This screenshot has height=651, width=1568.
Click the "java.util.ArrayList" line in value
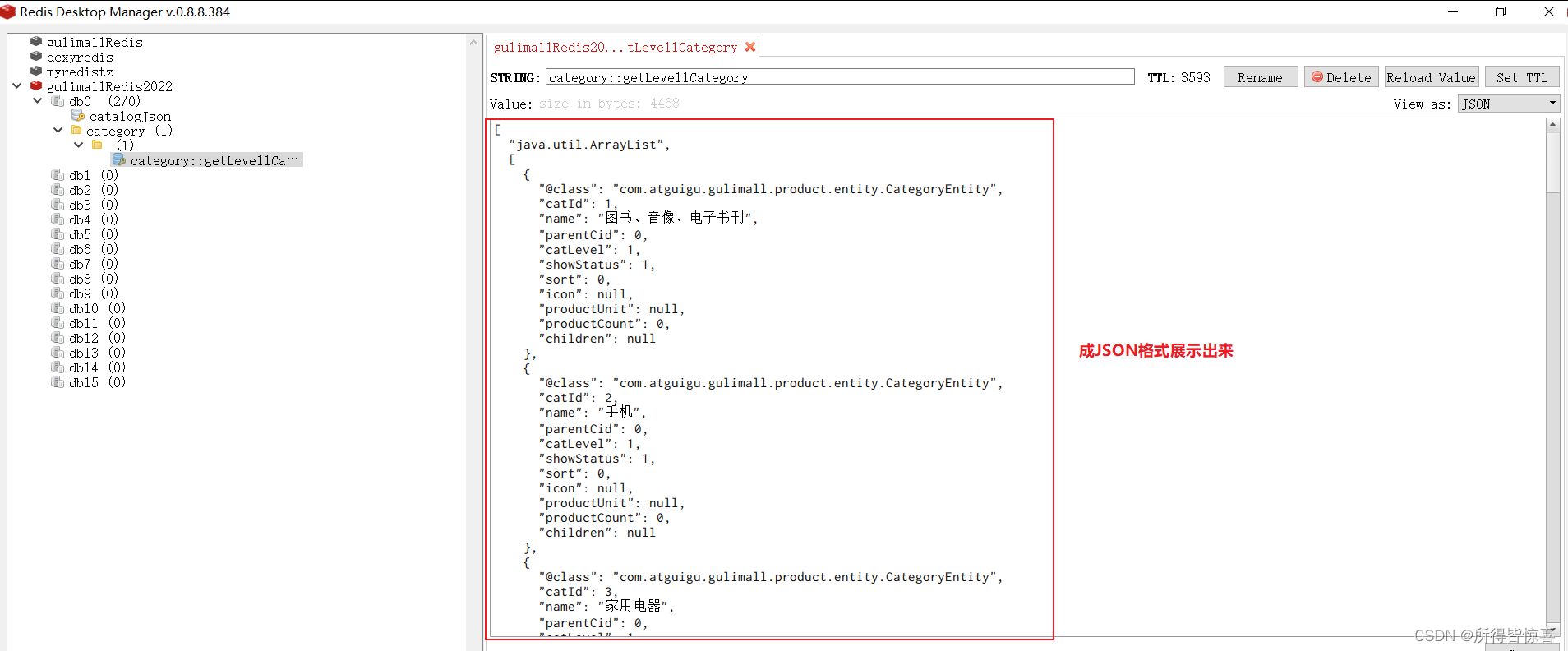pos(589,145)
